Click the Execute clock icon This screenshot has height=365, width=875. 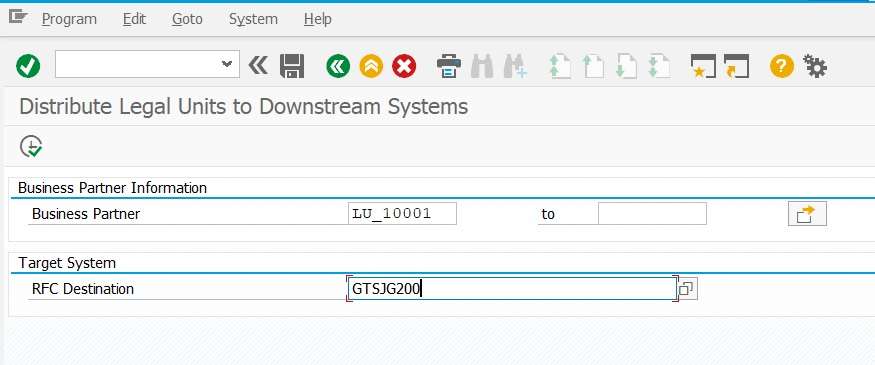pos(31,146)
